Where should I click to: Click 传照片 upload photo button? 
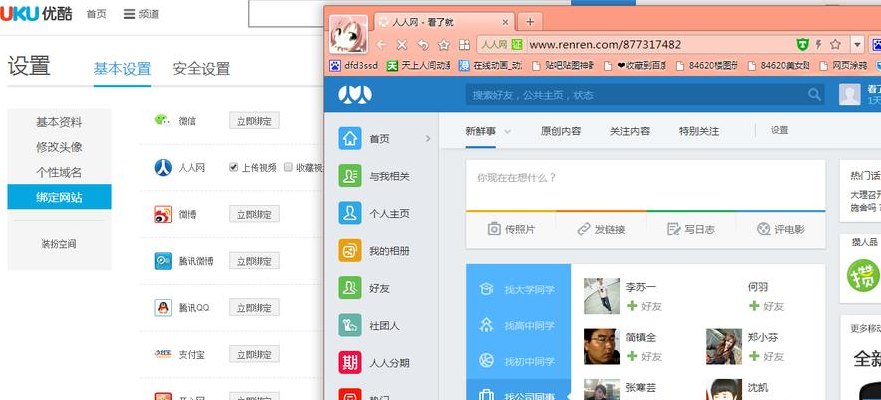point(511,229)
